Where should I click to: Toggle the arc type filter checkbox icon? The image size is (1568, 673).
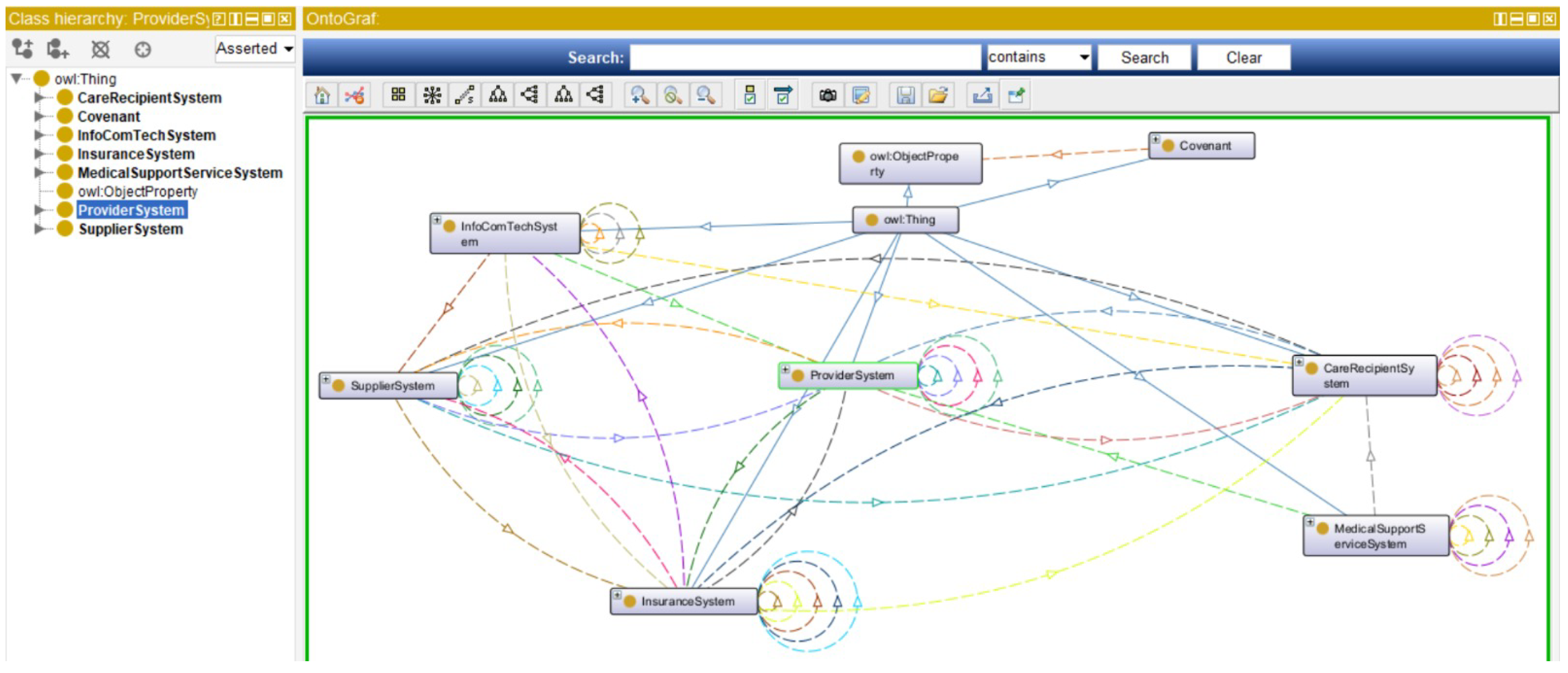[x=783, y=96]
